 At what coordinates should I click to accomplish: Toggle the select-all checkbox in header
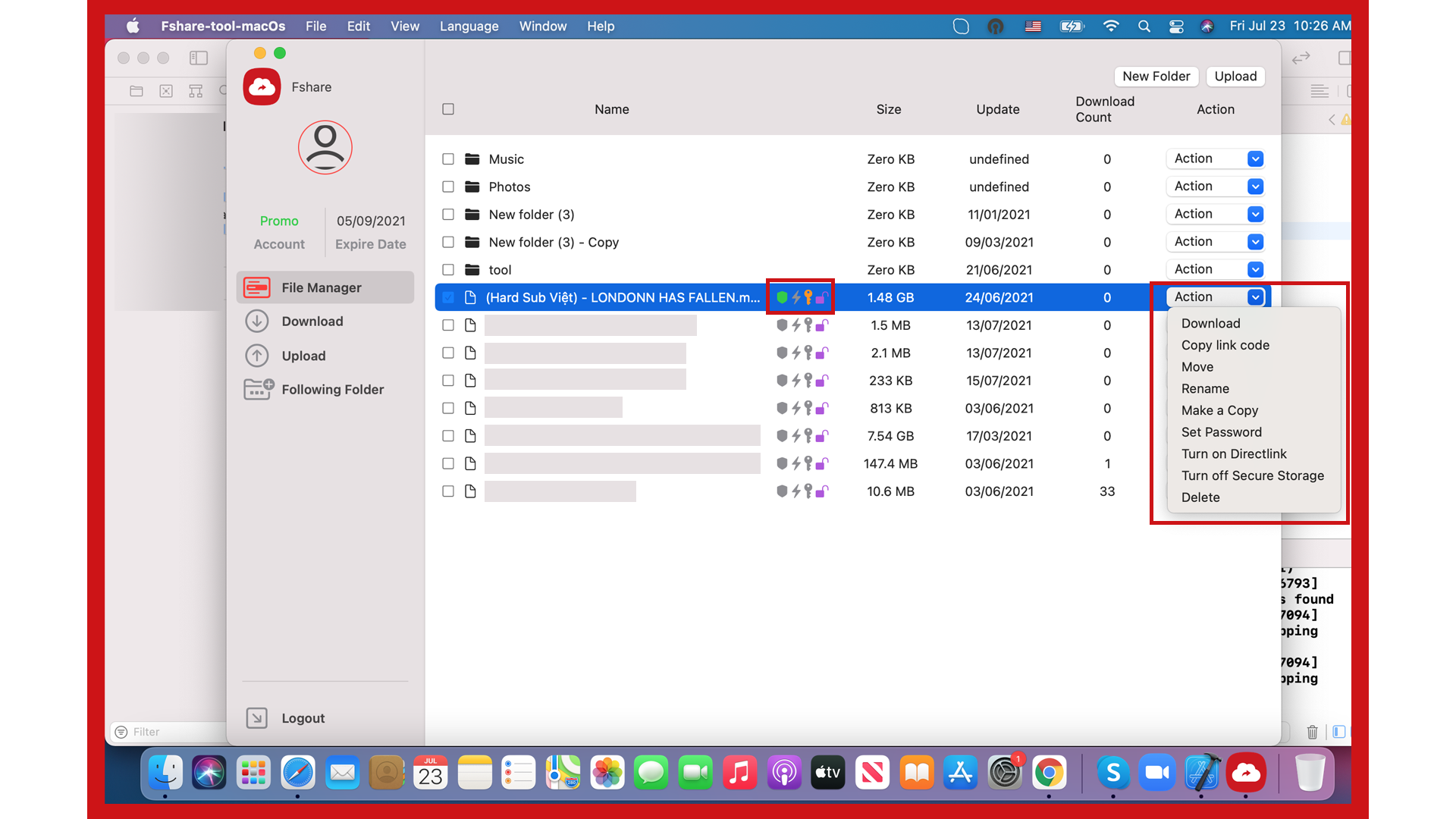click(448, 109)
